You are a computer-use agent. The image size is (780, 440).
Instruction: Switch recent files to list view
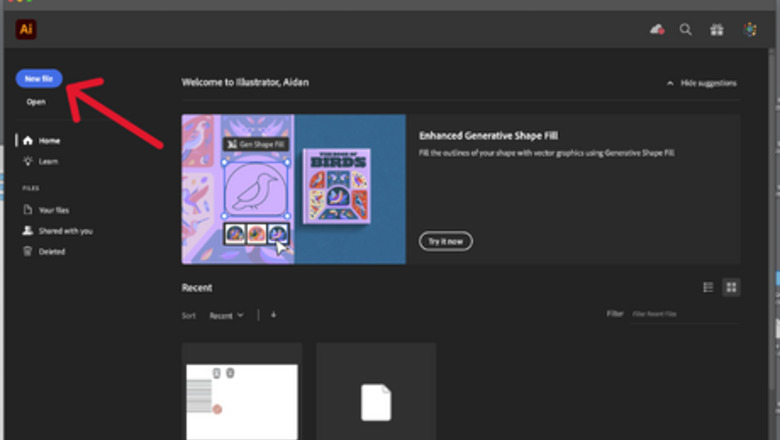click(x=709, y=288)
